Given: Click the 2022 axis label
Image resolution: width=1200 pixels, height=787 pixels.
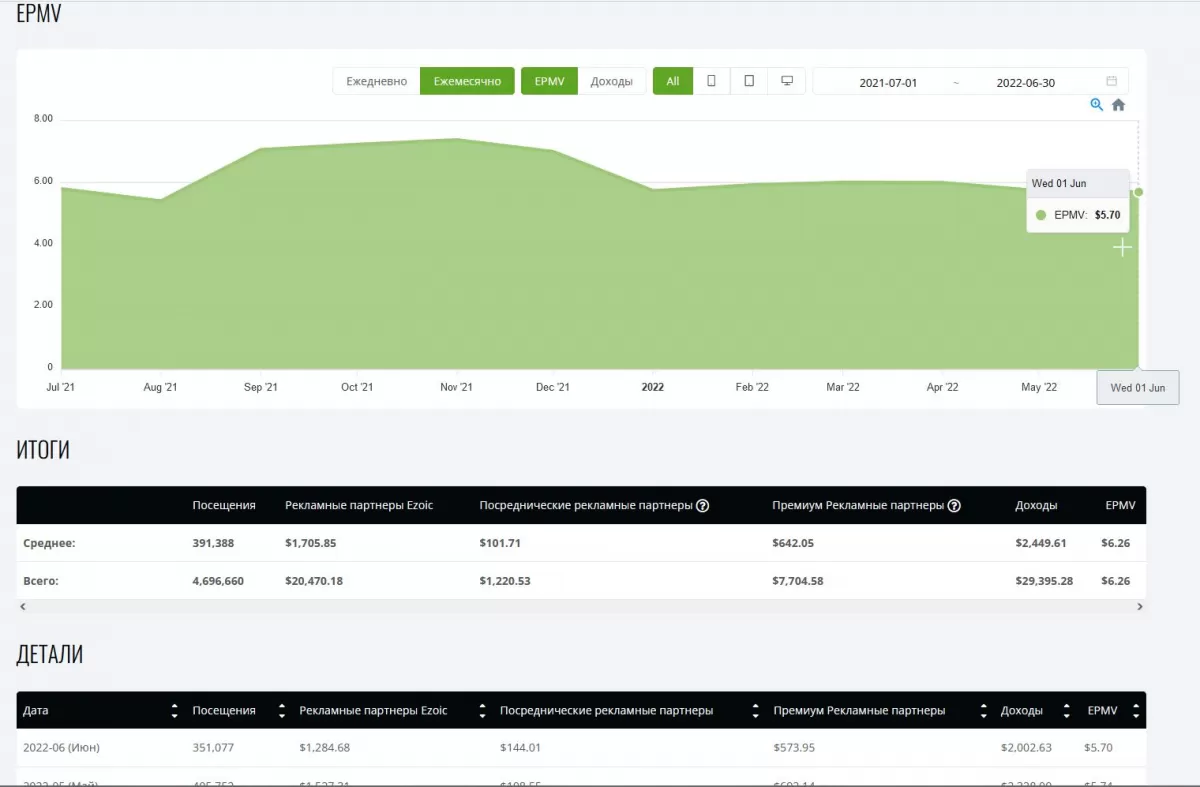Looking at the screenshot, I should coord(652,388).
